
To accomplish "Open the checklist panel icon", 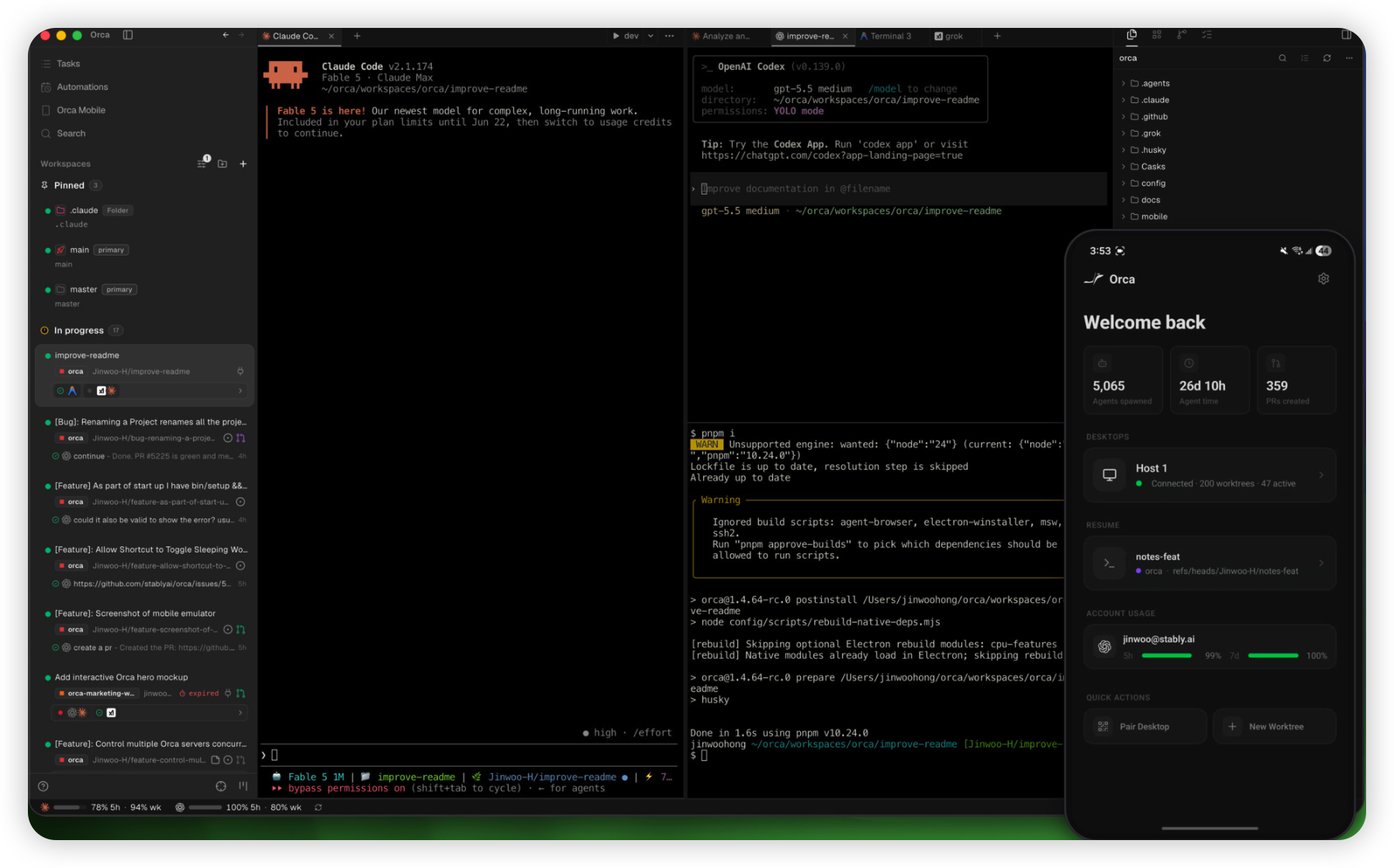I will (1206, 35).
